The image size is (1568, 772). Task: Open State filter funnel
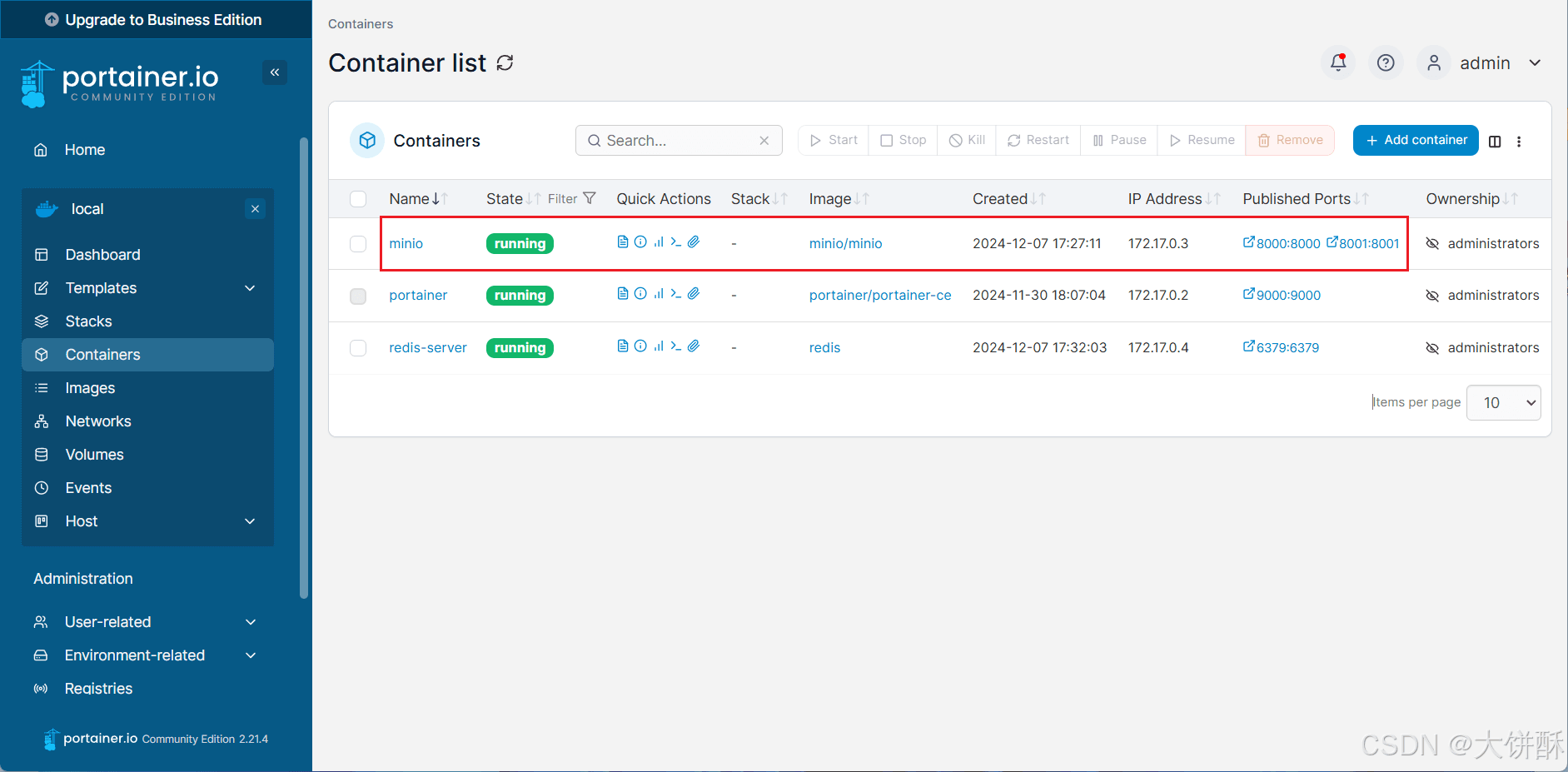[x=590, y=198]
